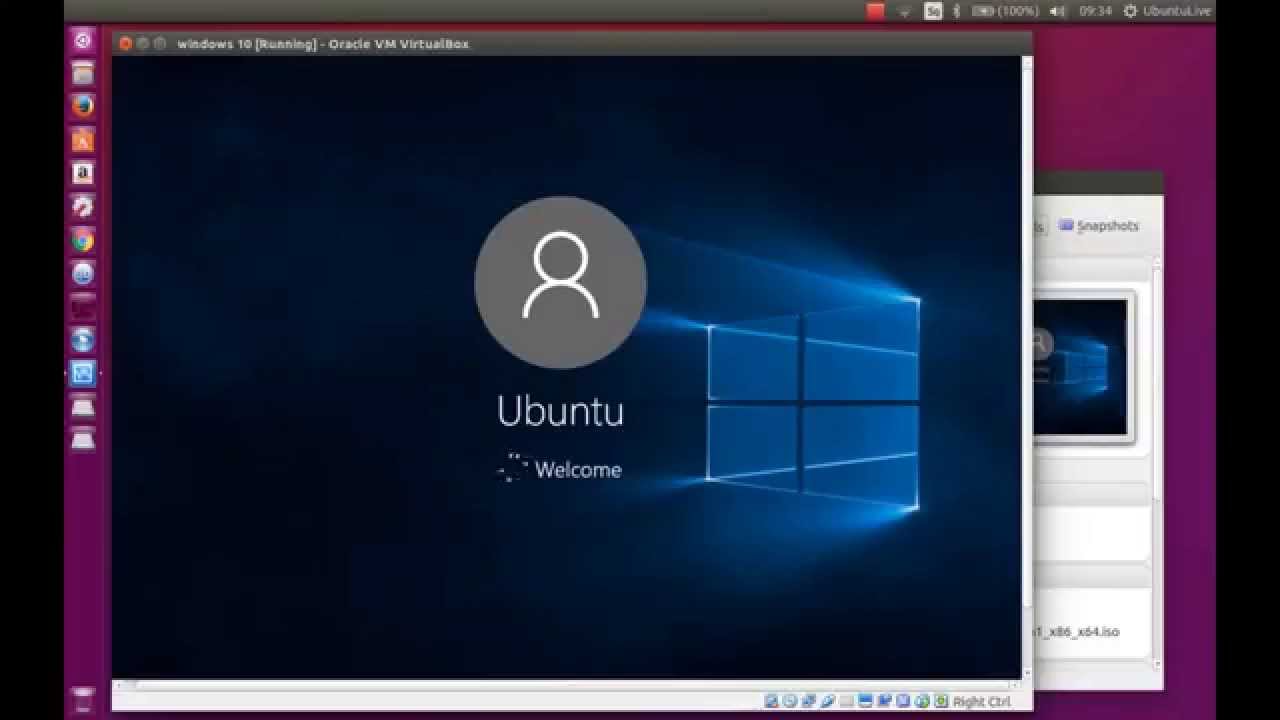Select the VirtualBox icon in launcher
The image size is (1280, 720).
(x=83, y=374)
